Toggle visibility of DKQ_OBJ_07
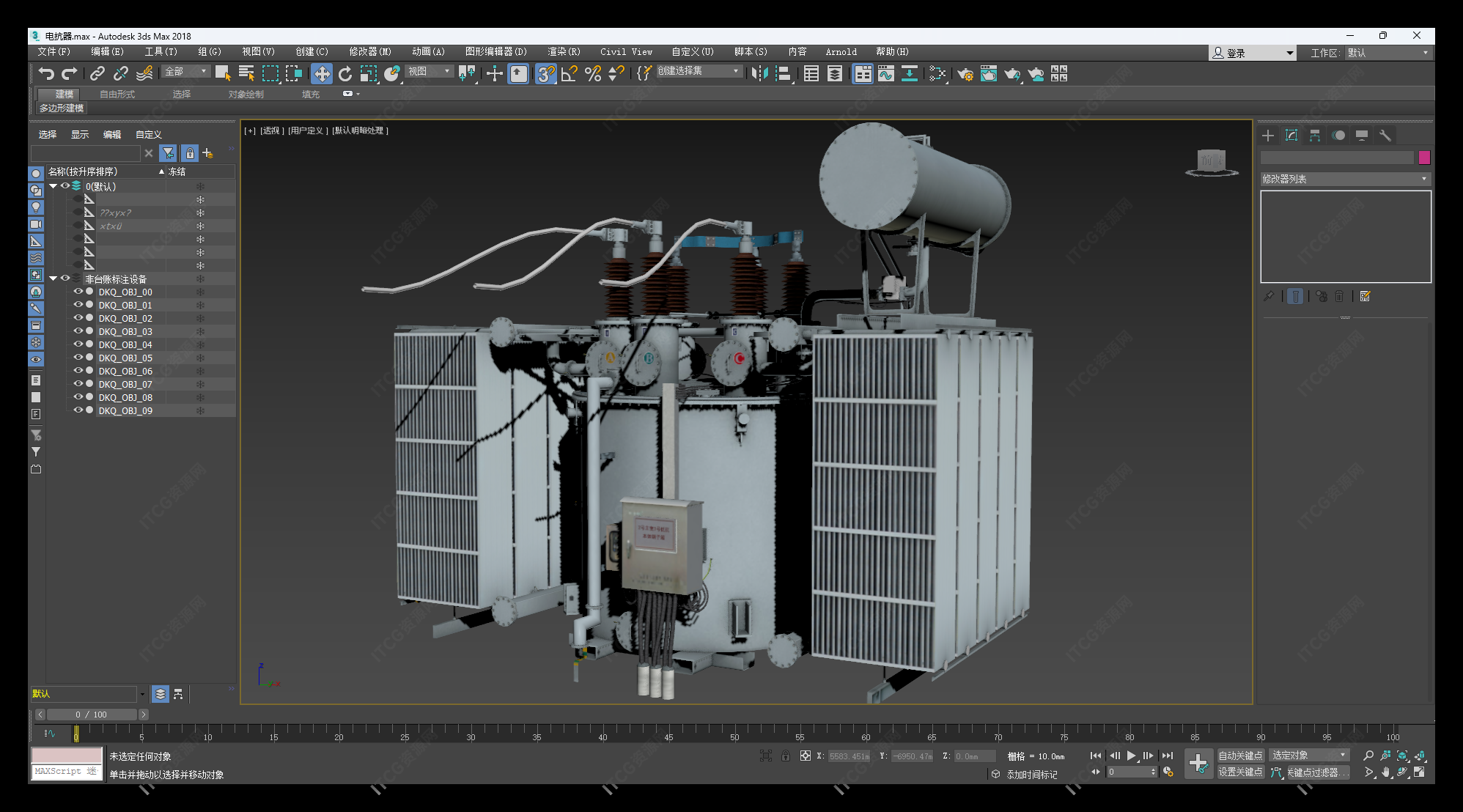The width and height of the screenshot is (1463, 812). point(78,384)
